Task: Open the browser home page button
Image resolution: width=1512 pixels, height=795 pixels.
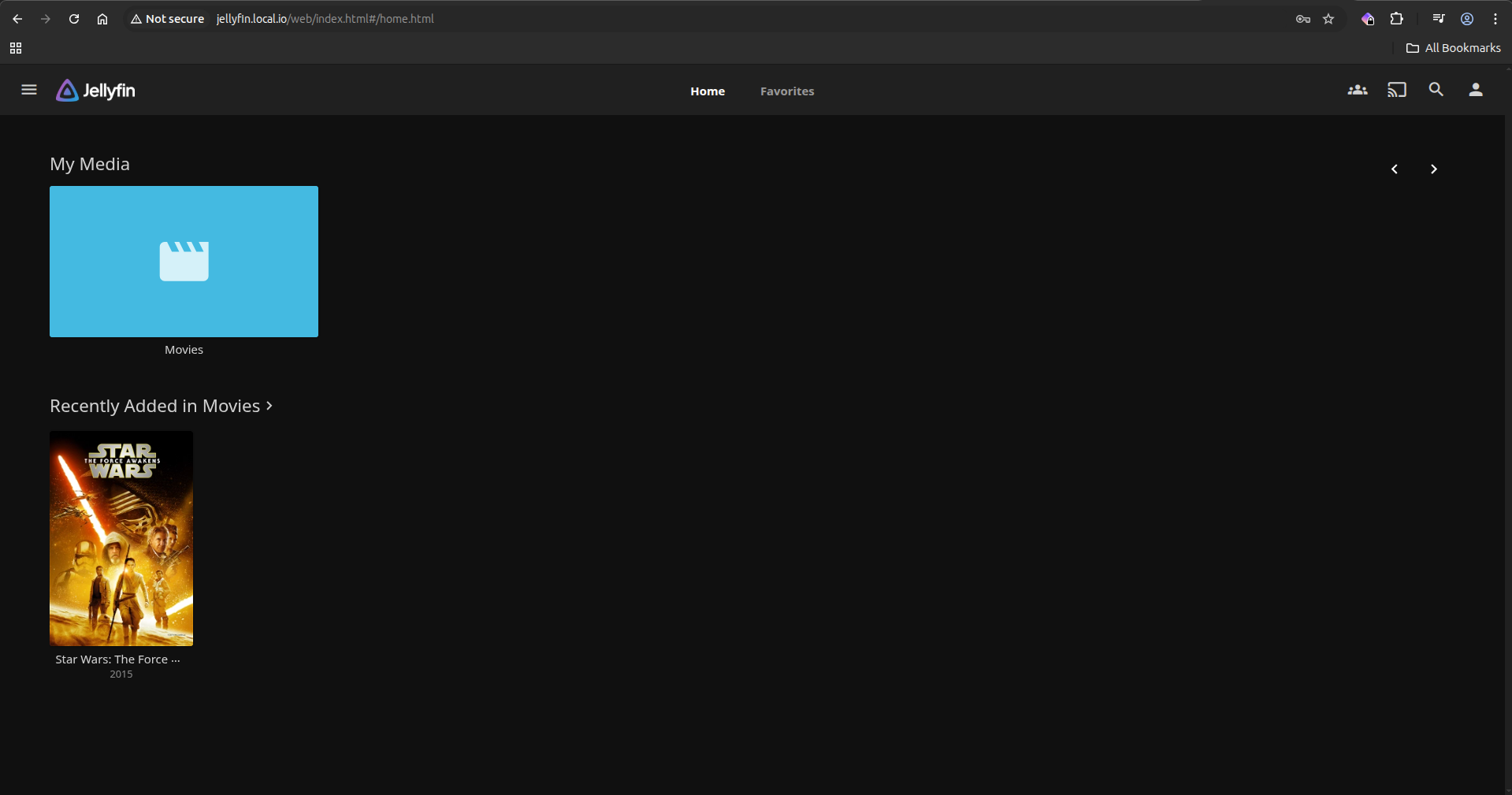Action: click(102, 19)
